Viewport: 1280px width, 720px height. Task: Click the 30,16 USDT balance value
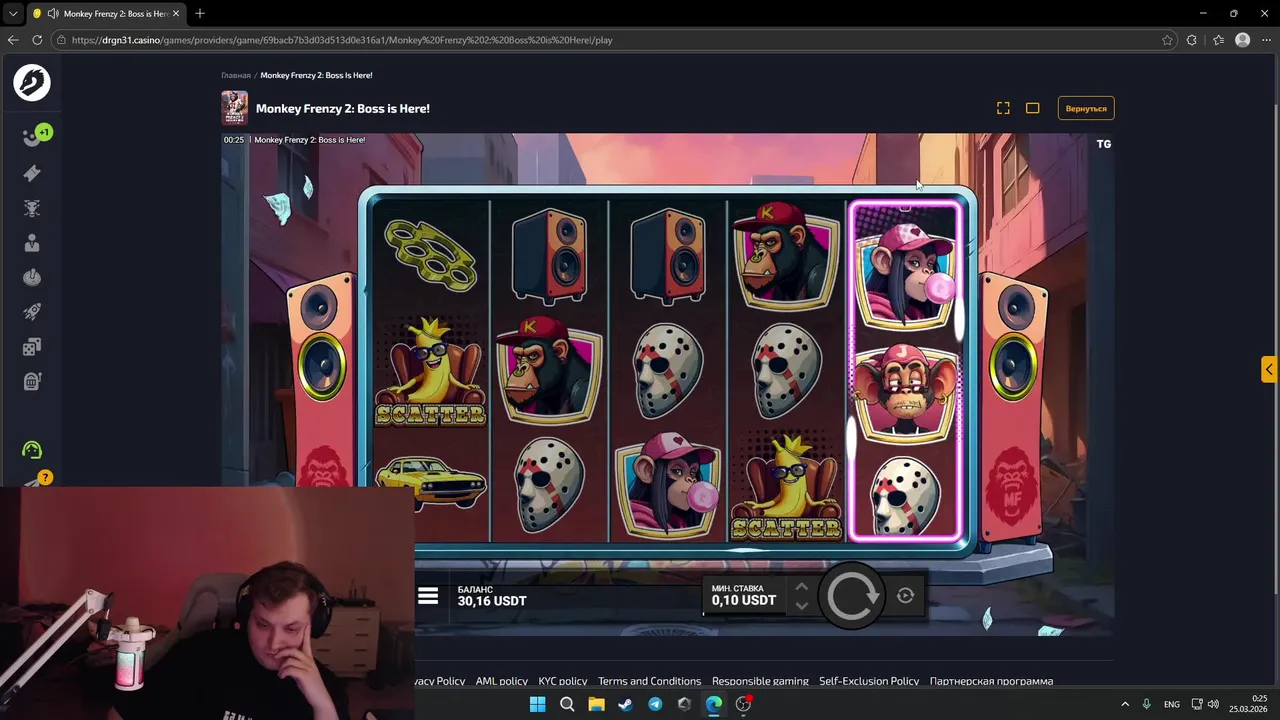coord(492,601)
